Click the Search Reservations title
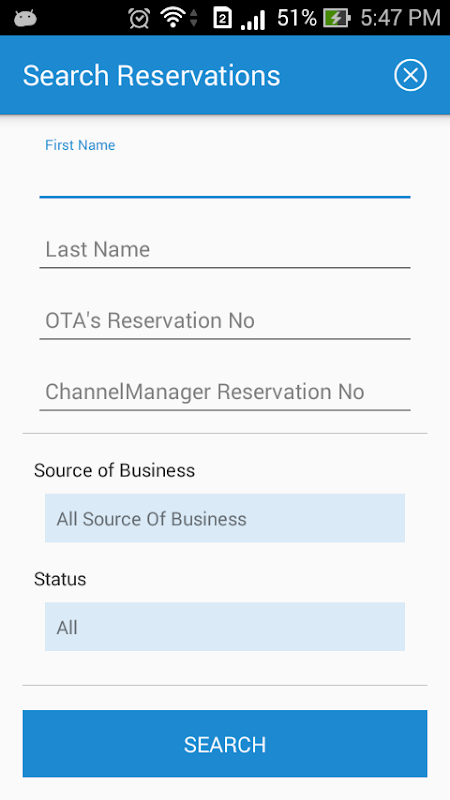The image size is (450, 800). click(152, 76)
